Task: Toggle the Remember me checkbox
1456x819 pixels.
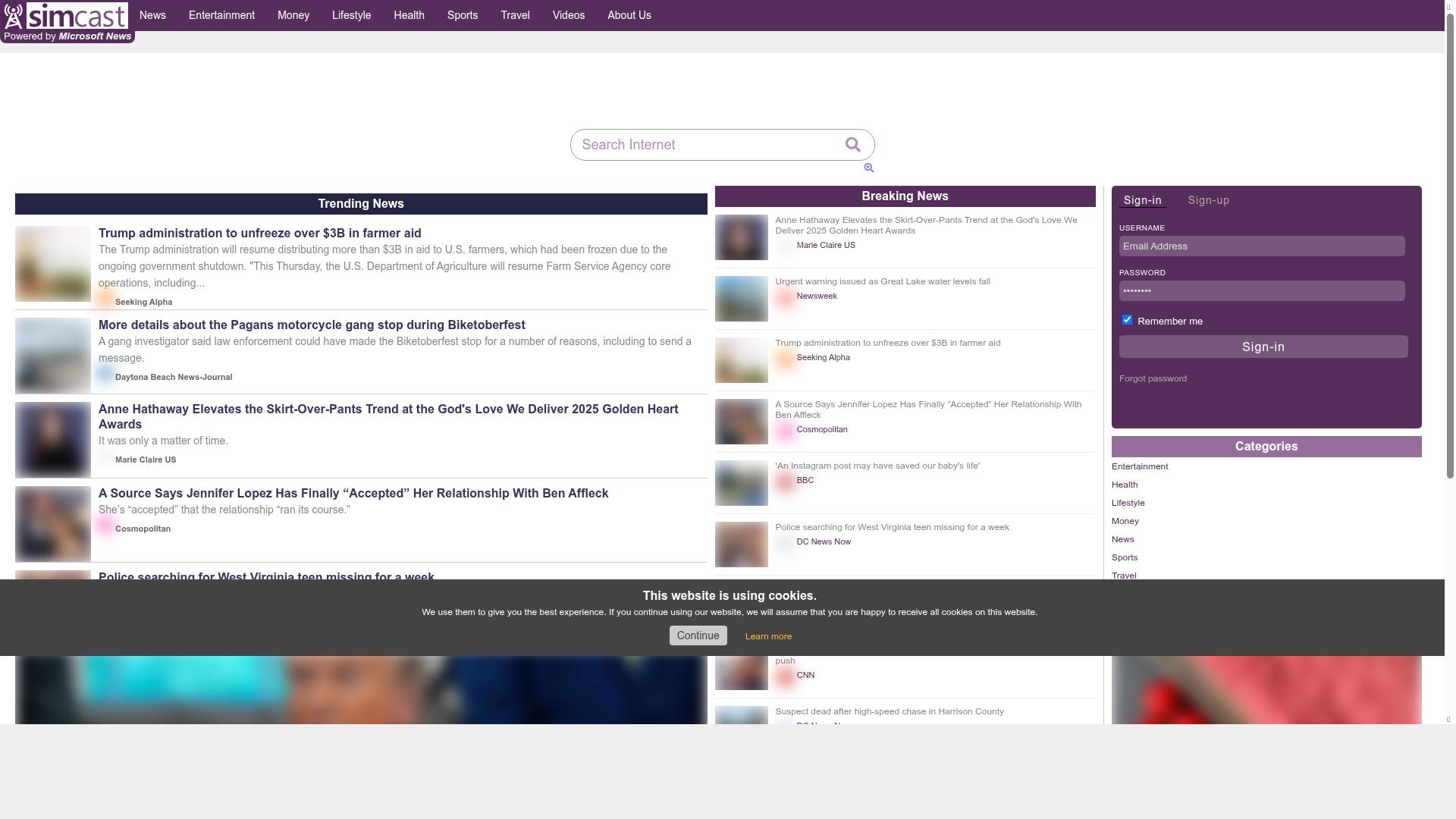Action: [x=1127, y=320]
